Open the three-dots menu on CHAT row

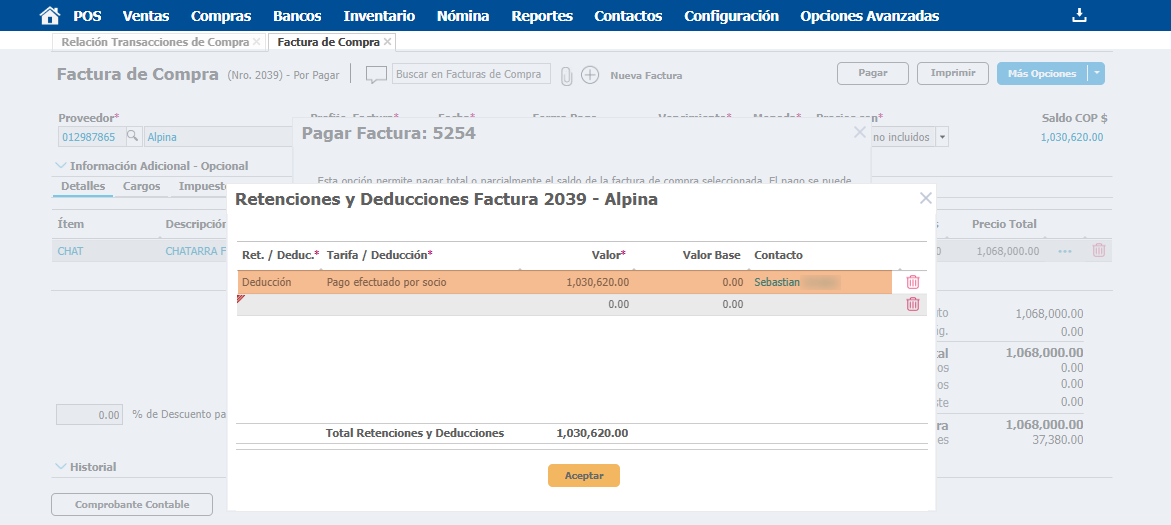coord(1065,252)
